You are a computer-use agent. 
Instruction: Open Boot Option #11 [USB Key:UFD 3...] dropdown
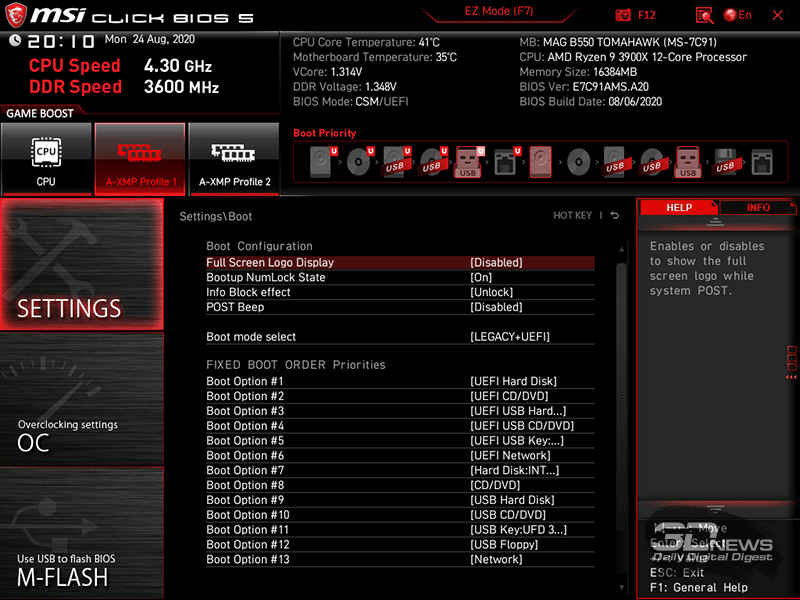[x=518, y=530]
